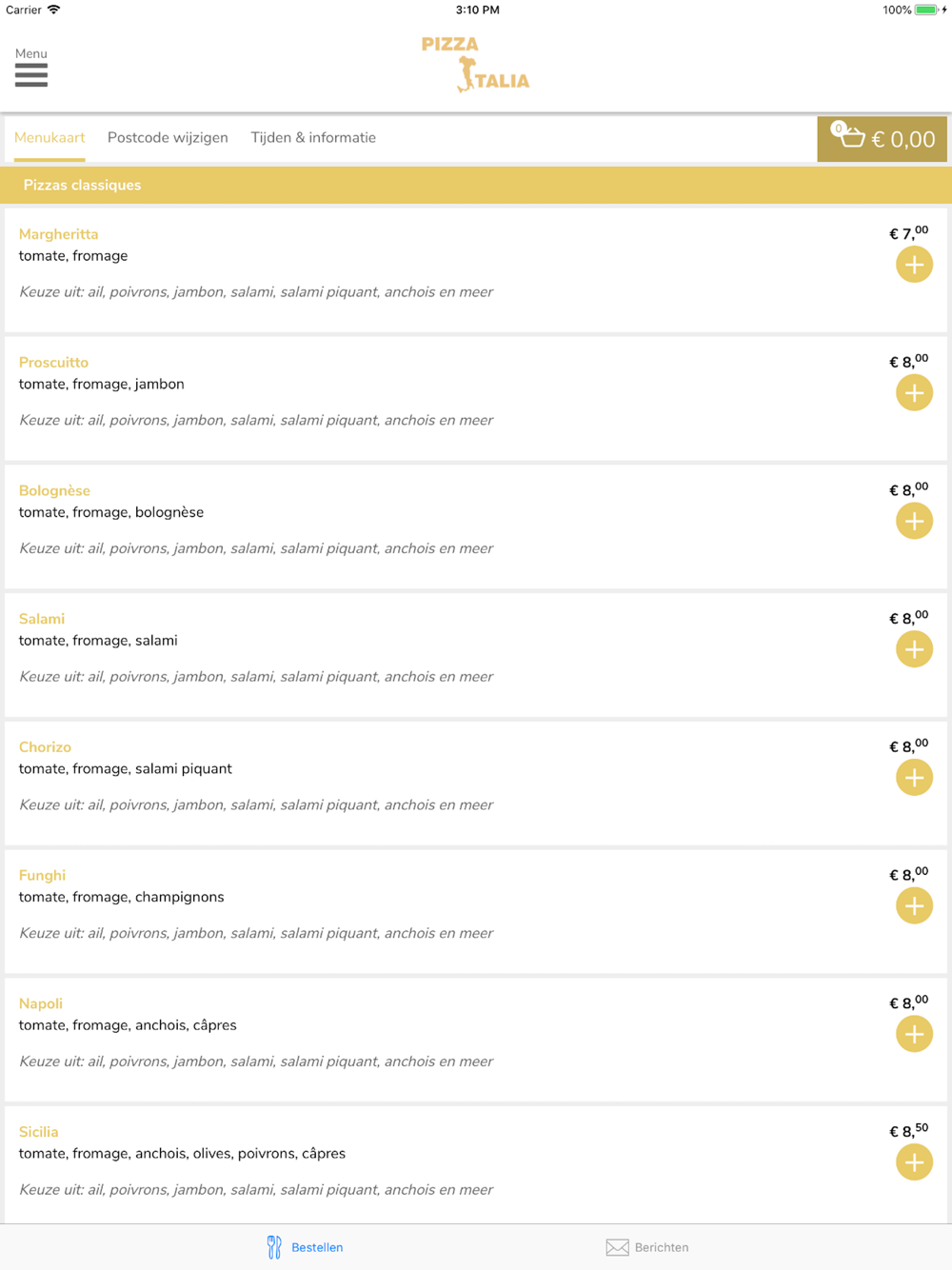952x1270 pixels.
Task: Add Napoli pizza with plus icon
Action: tap(914, 1034)
